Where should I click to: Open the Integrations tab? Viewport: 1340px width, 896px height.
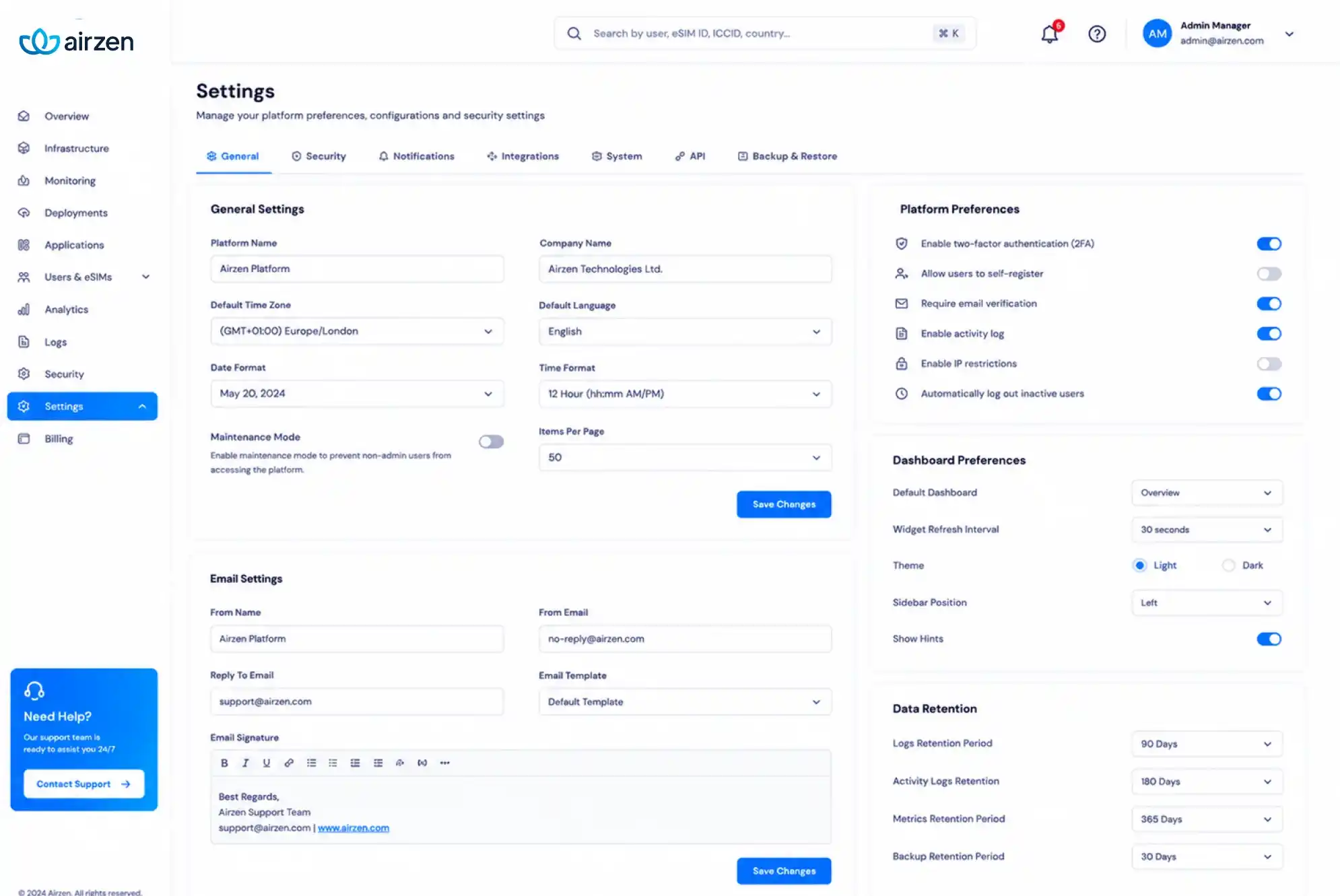[x=523, y=156]
